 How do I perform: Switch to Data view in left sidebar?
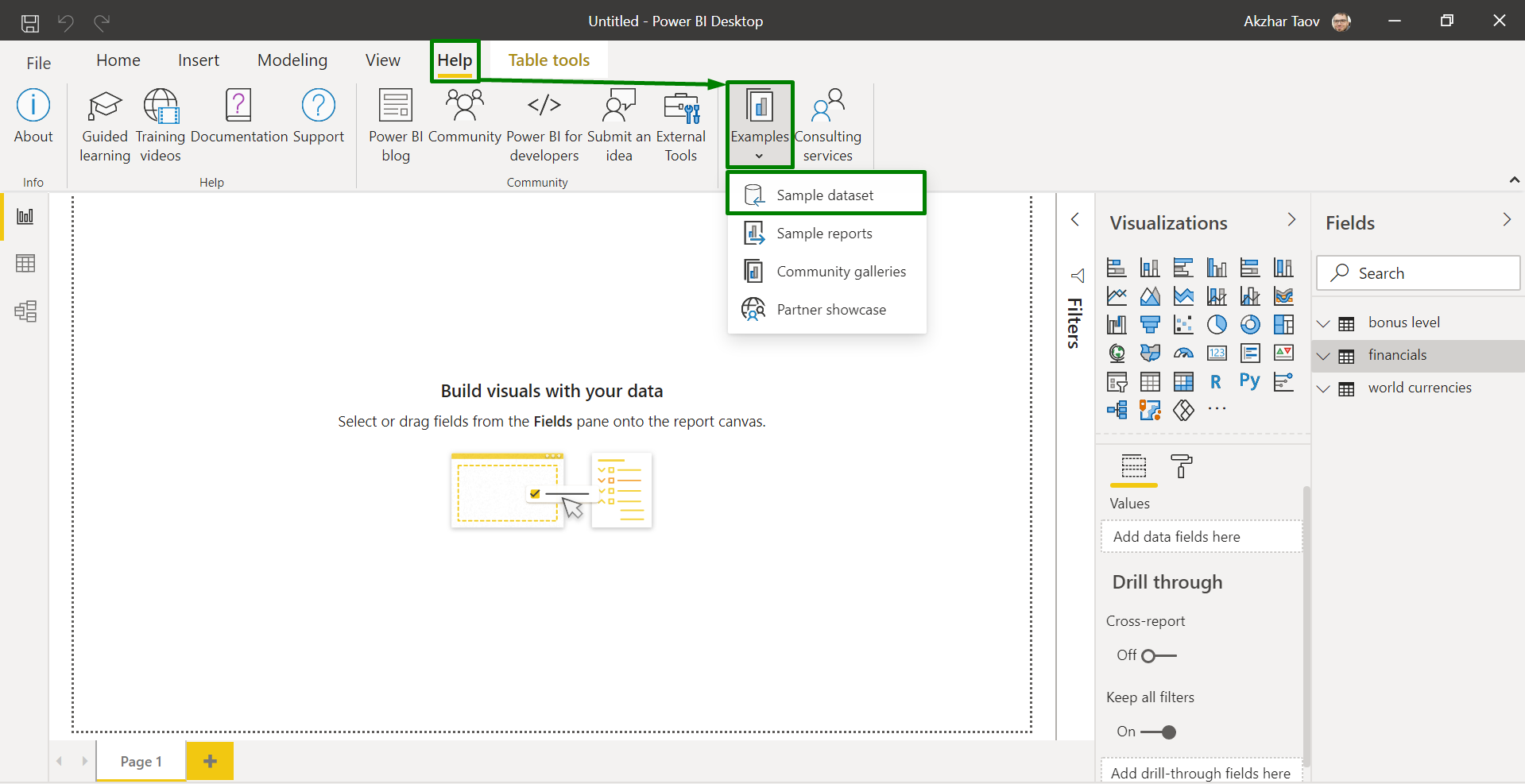click(x=25, y=263)
